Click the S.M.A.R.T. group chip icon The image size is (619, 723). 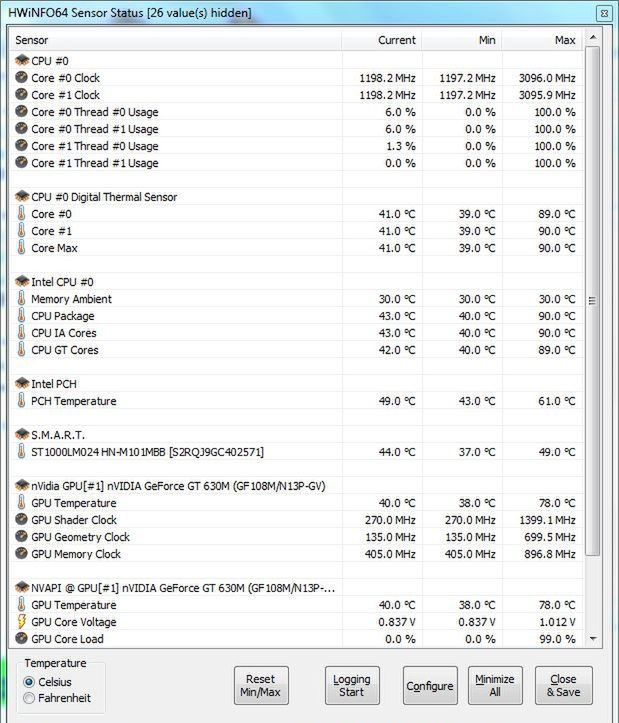[x=22, y=434]
